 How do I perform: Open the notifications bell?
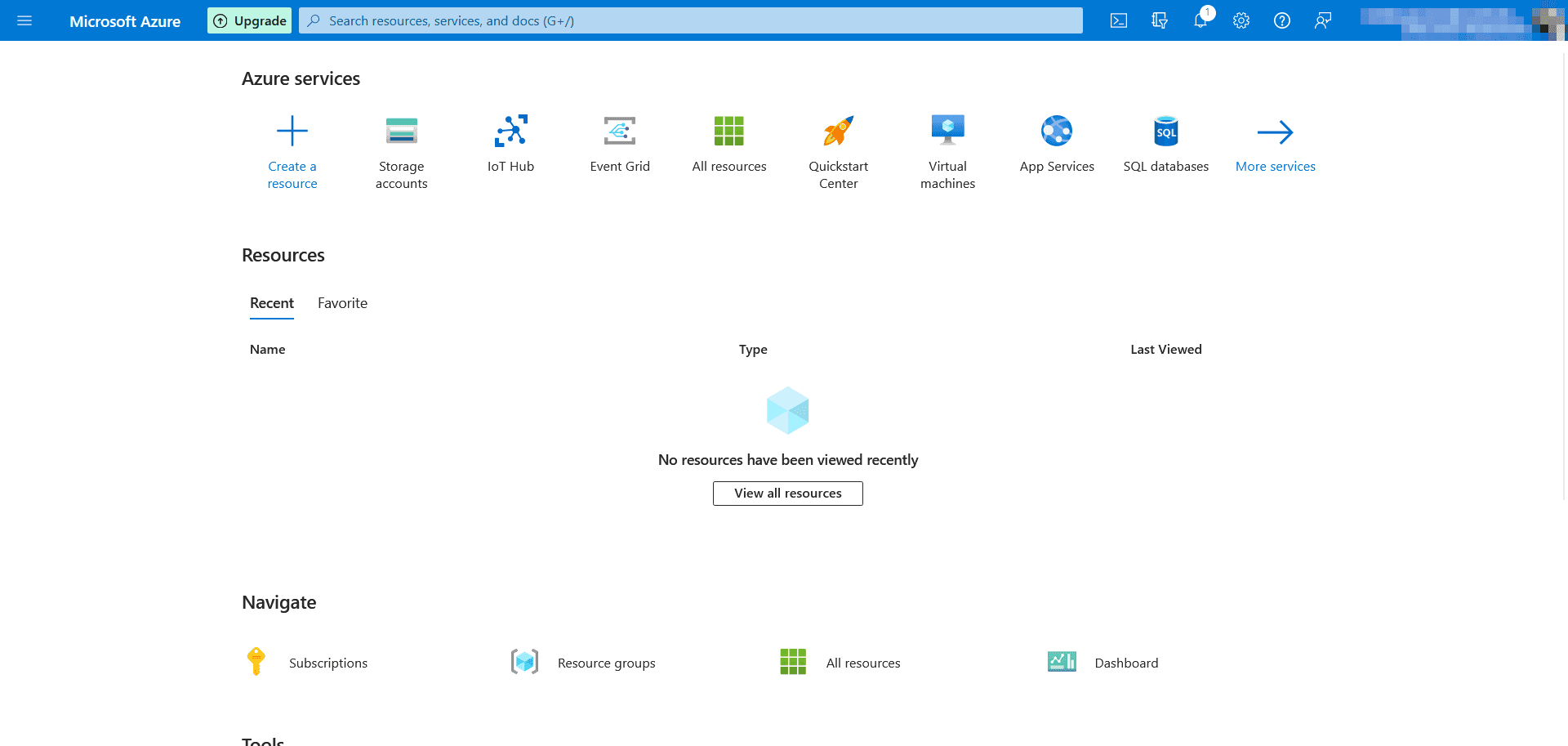point(1200,20)
